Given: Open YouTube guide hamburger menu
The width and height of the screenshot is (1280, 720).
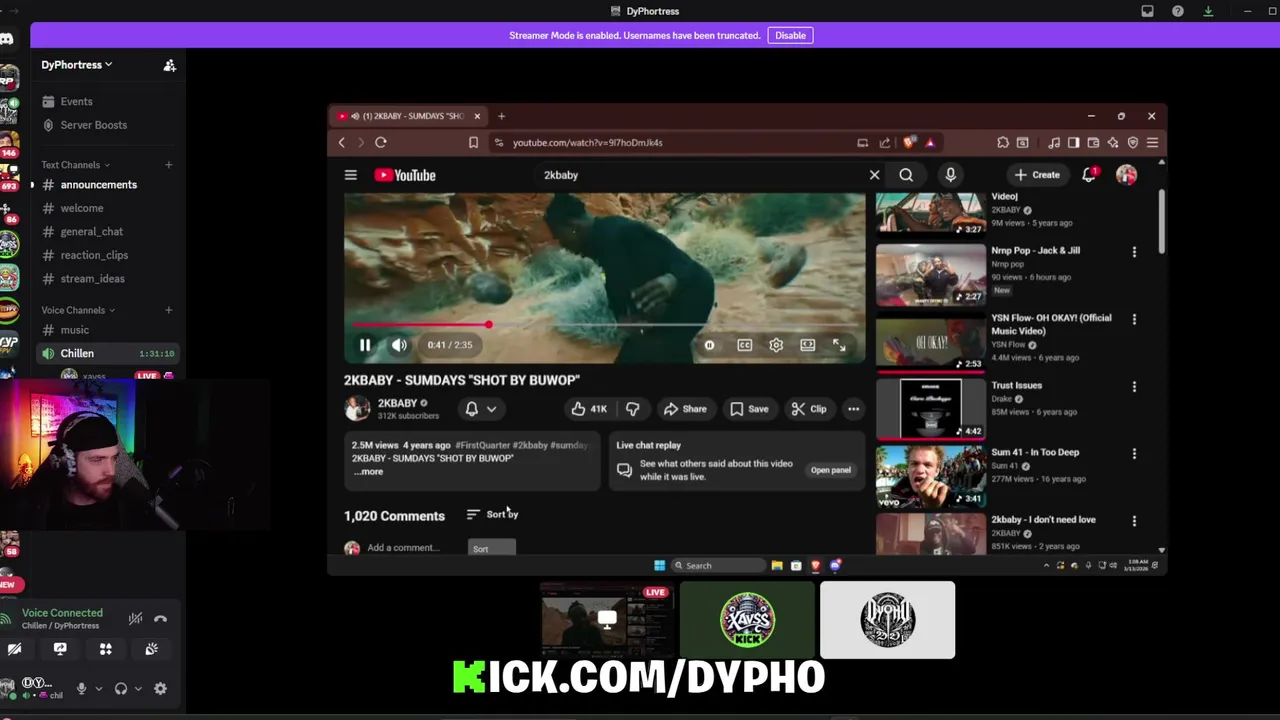Looking at the screenshot, I should point(351,175).
